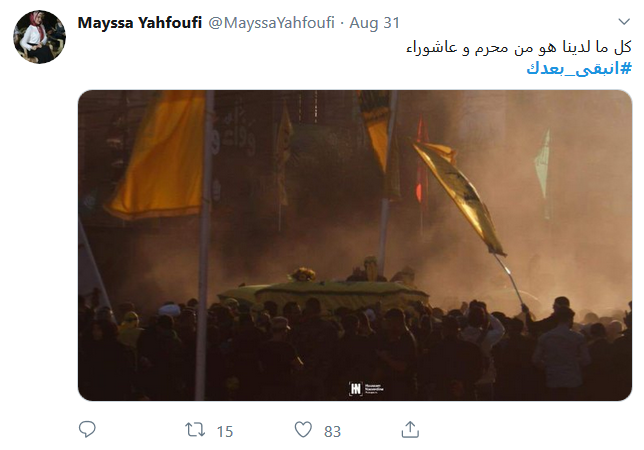This screenshot has height=450, width=644.
Task: Retweet this post using the retweet icon
Action: [x=195, y=430]
